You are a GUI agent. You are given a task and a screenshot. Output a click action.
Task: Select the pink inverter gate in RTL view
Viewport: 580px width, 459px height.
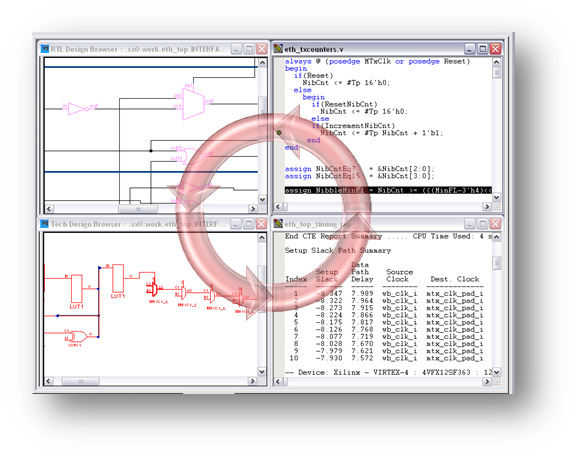click(x=79, y=109)
